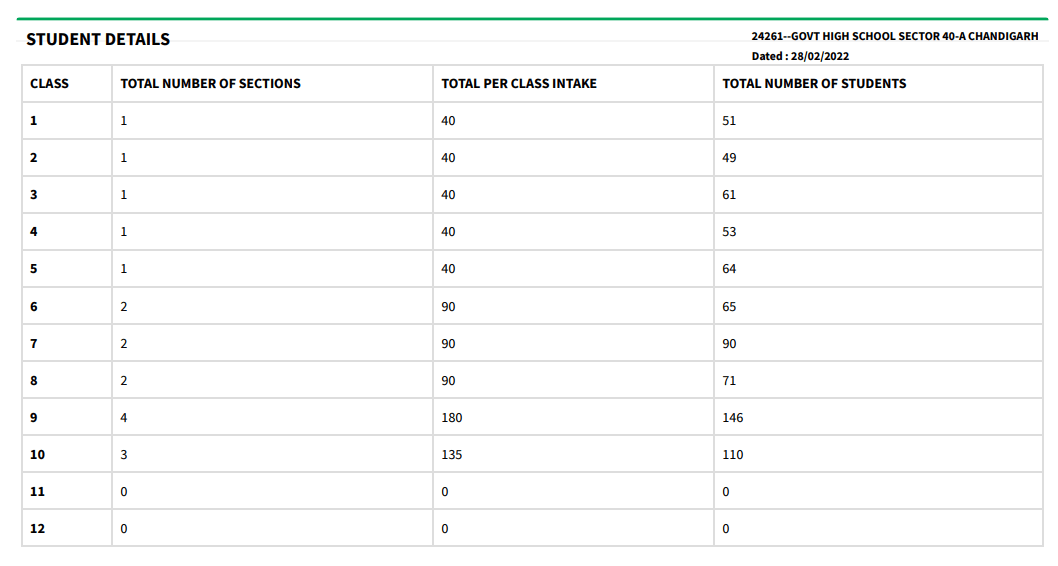Select the Class 12 row label
This screenshot has width=1058, height=566.
tap(37, 530)
